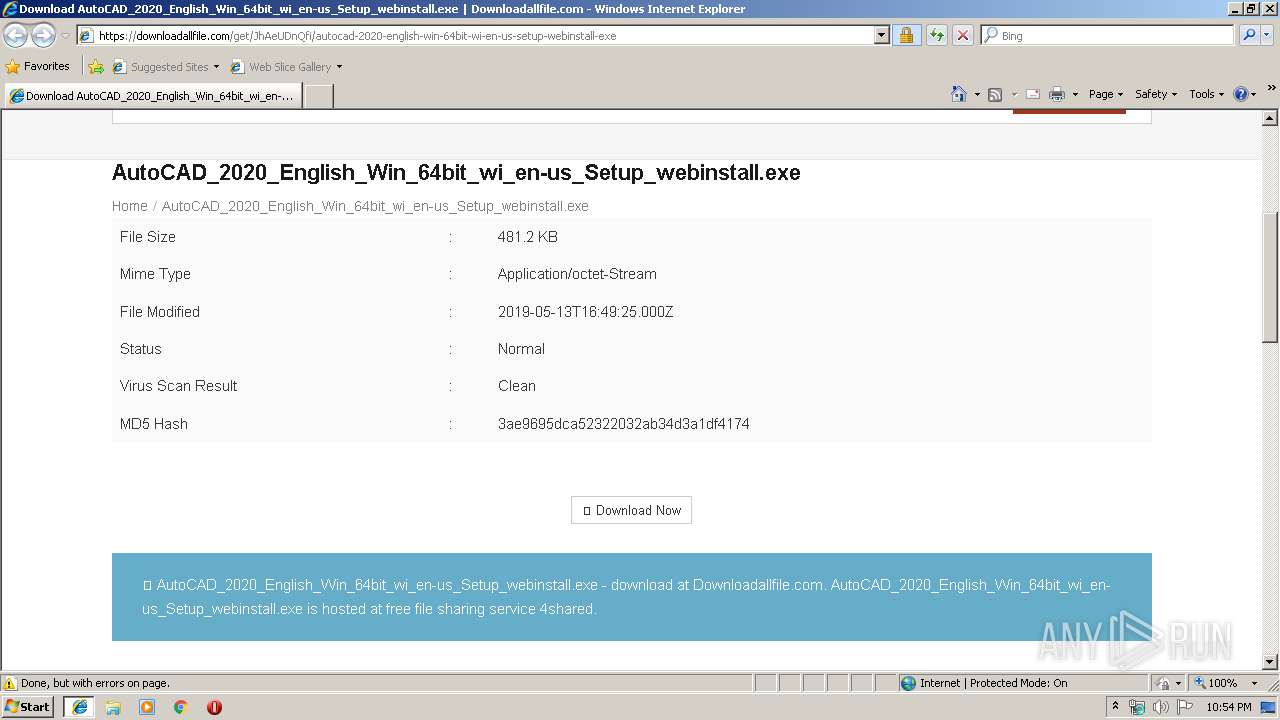Click the Add to Favorites bar icon

pyautogui.click(x=96, y=67)
